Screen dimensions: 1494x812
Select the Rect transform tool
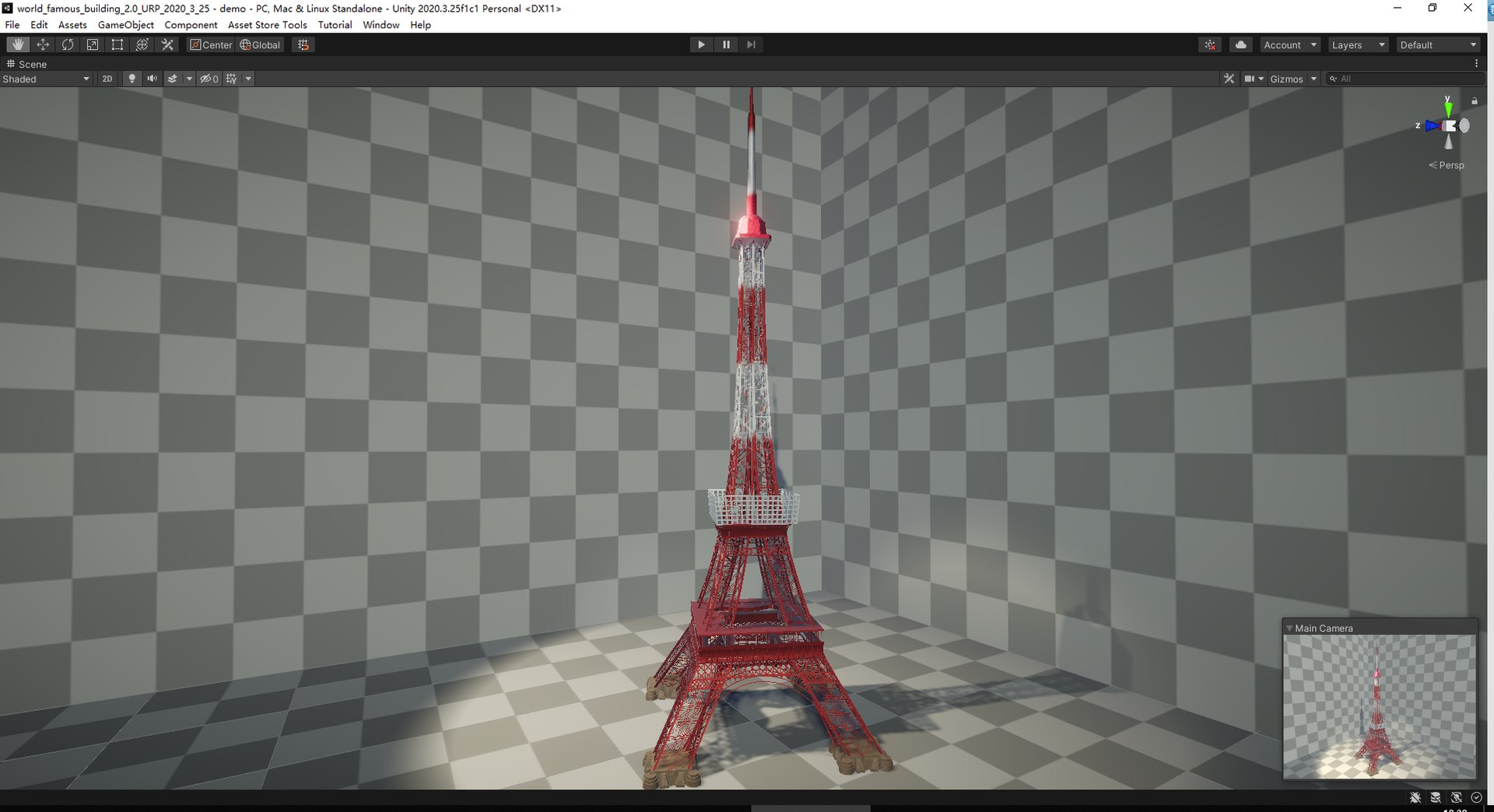coord(117,44)
